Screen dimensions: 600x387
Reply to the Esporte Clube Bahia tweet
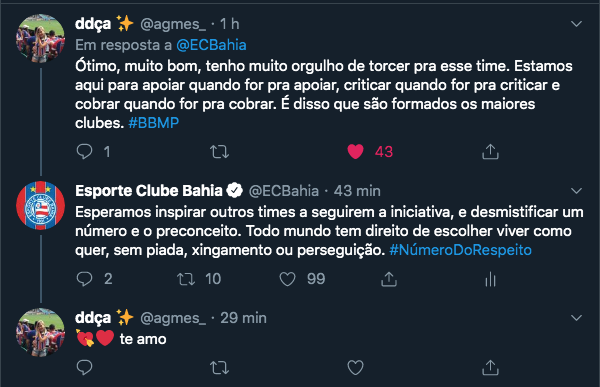[85, 279]
